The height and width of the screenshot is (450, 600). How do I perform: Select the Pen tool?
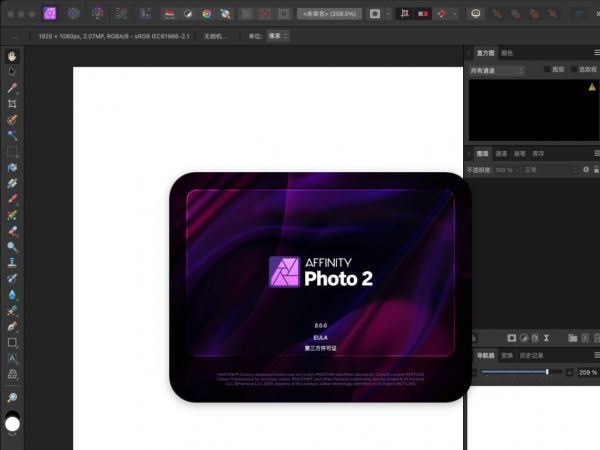click(12, 326)
